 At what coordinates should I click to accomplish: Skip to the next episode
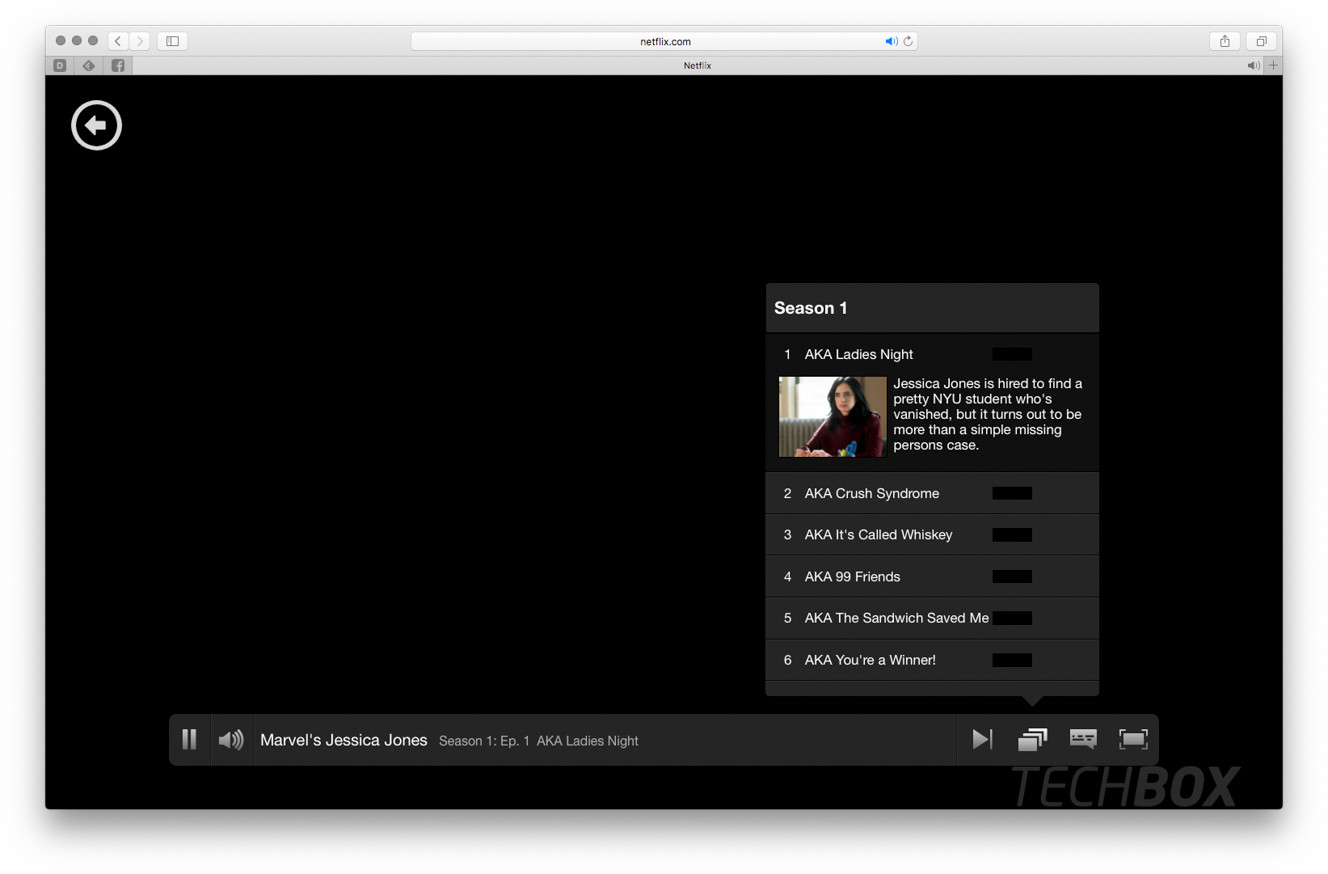982,739
